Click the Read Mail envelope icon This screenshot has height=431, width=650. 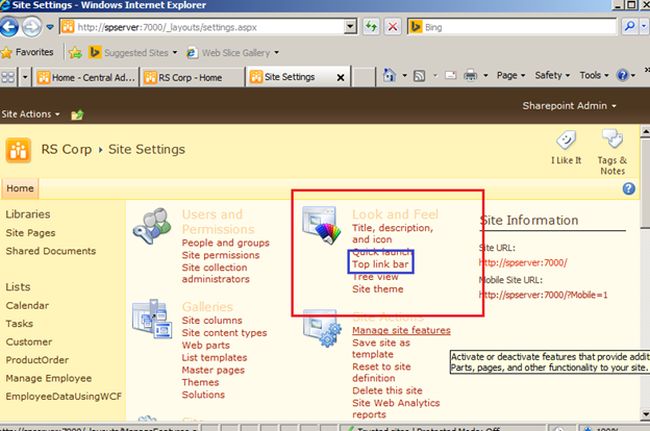450,75
